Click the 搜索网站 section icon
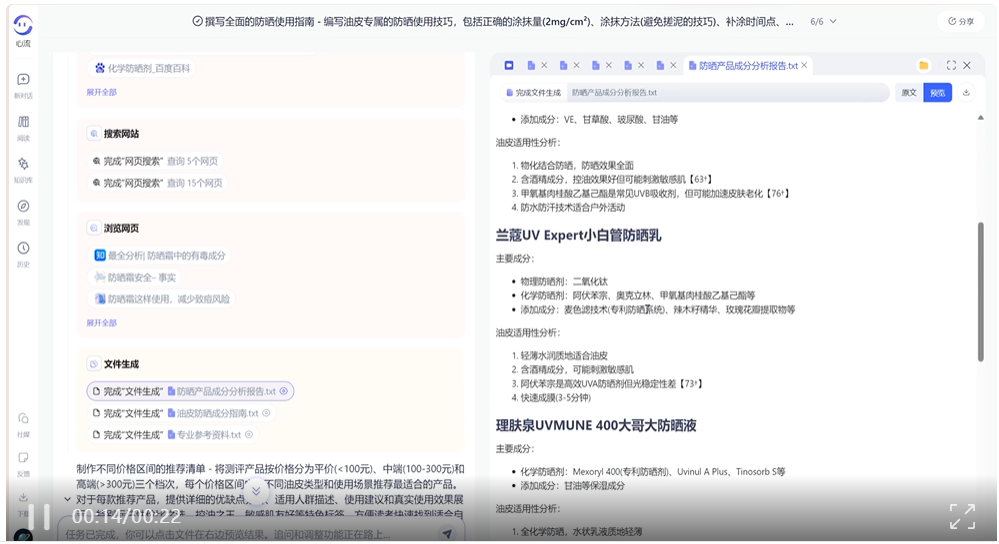The height and width of the screenshot is (544, 999). click(x=94, y=134)
